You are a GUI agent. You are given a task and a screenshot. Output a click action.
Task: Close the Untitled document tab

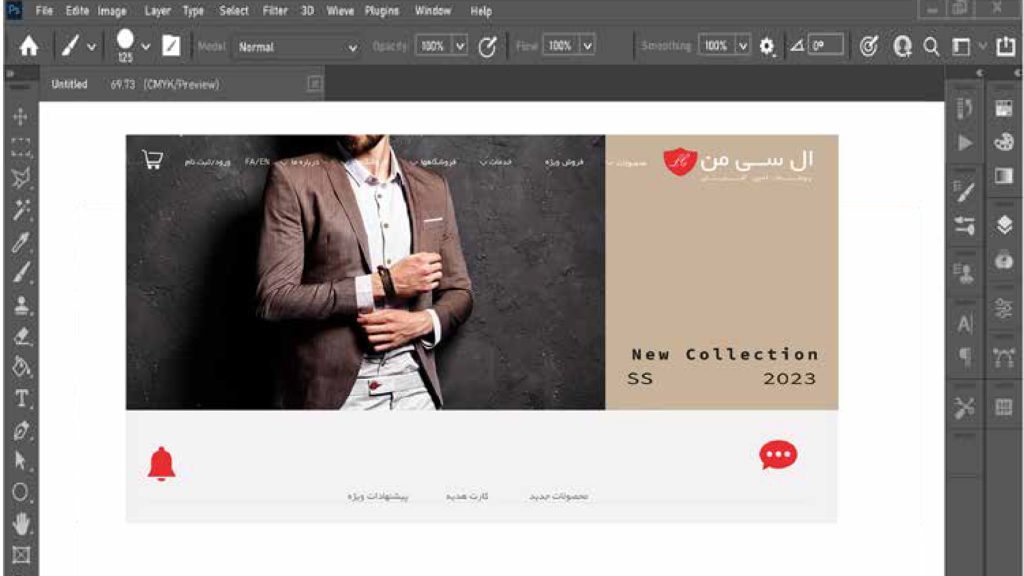pos(315,84)
